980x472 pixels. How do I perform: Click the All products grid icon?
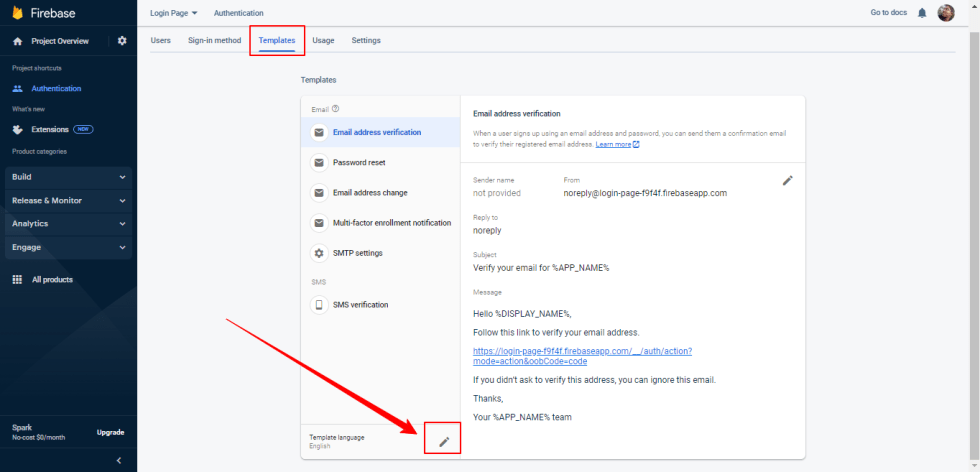click(18, 279)
